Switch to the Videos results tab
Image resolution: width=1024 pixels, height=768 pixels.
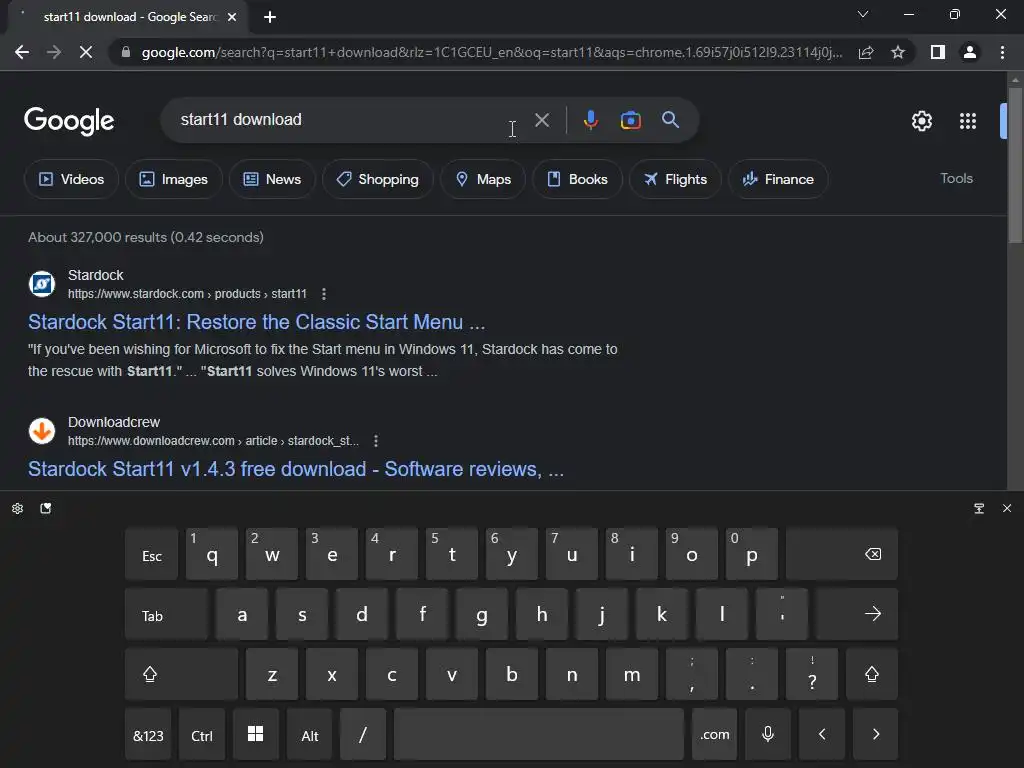click(x=72, y=179)
